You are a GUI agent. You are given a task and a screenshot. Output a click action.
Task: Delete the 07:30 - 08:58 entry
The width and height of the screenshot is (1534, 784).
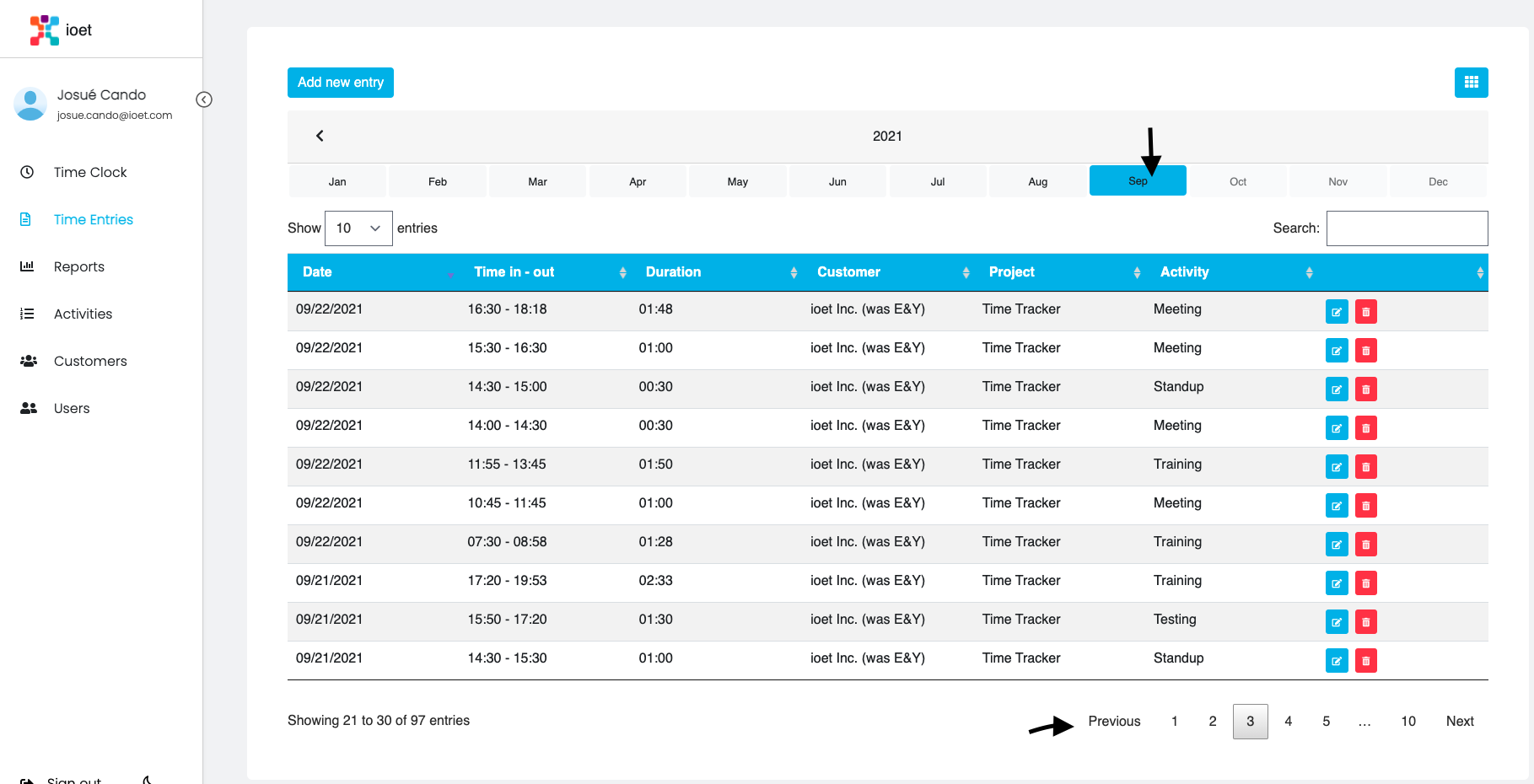(1366, 545)
